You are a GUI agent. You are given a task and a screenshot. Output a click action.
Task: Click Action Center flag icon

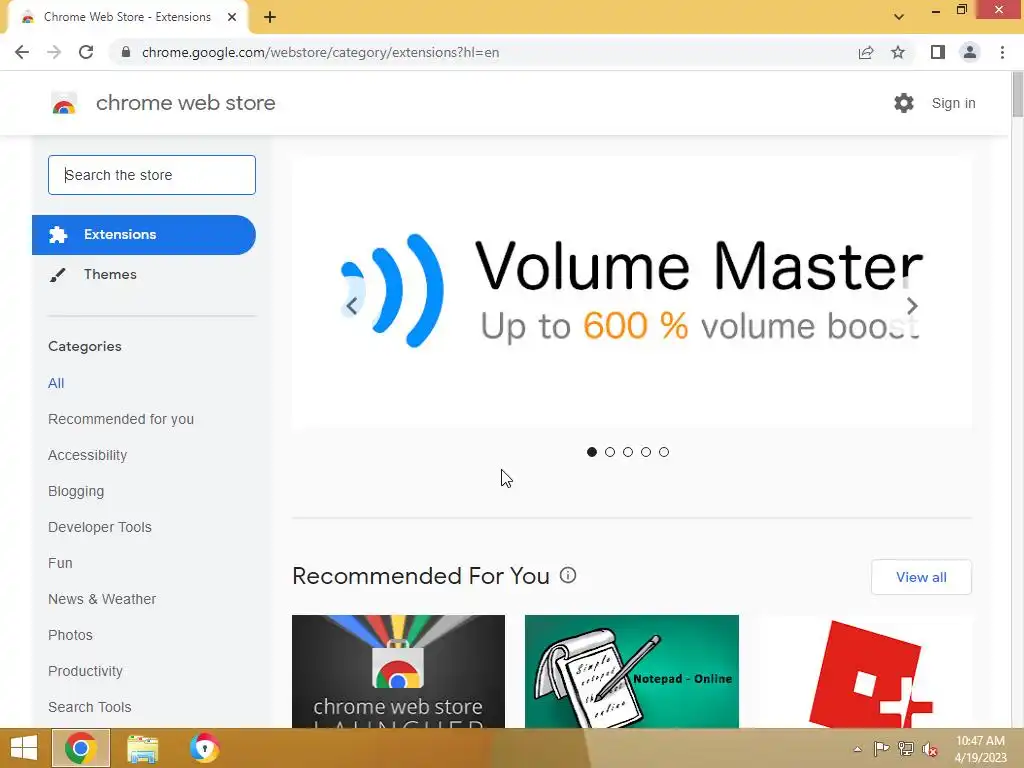tap(881, 749)
